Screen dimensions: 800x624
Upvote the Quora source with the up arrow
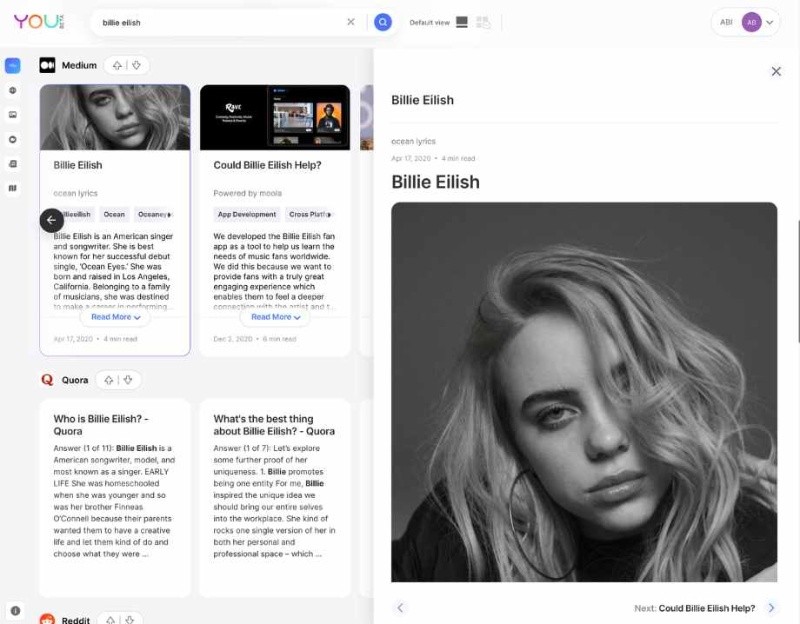108,380
